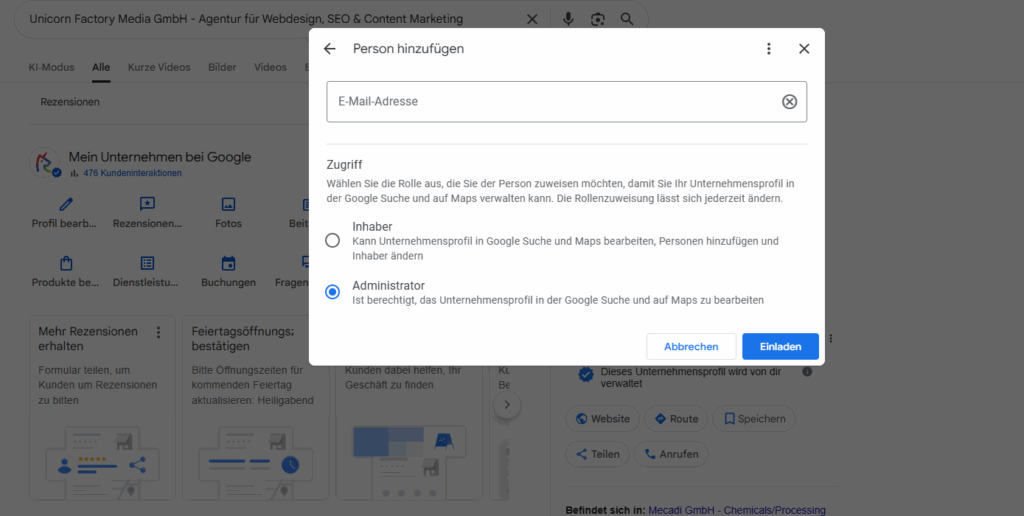Clear the search query with the X
This screenshot has height=516, width=1024.
click(532, 19)
